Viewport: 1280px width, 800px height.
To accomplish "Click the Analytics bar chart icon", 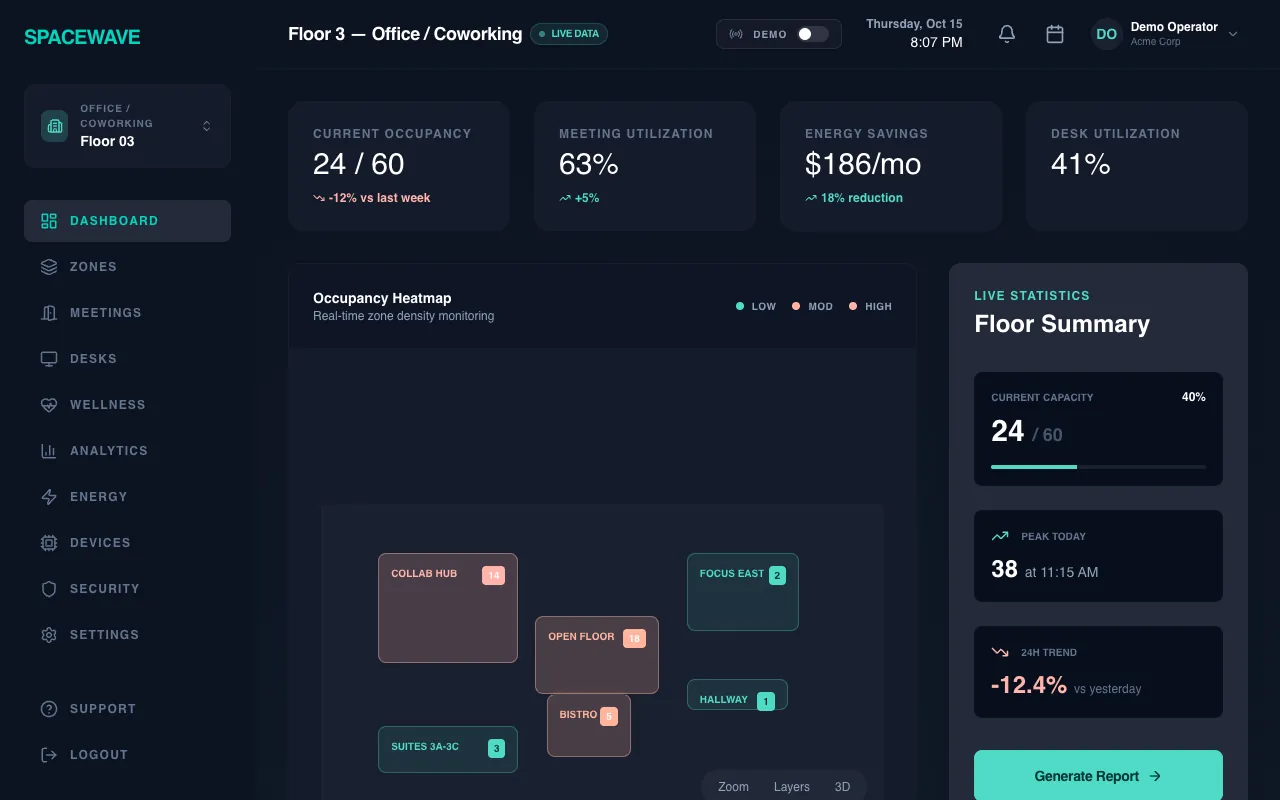I will tap(49, 451).
